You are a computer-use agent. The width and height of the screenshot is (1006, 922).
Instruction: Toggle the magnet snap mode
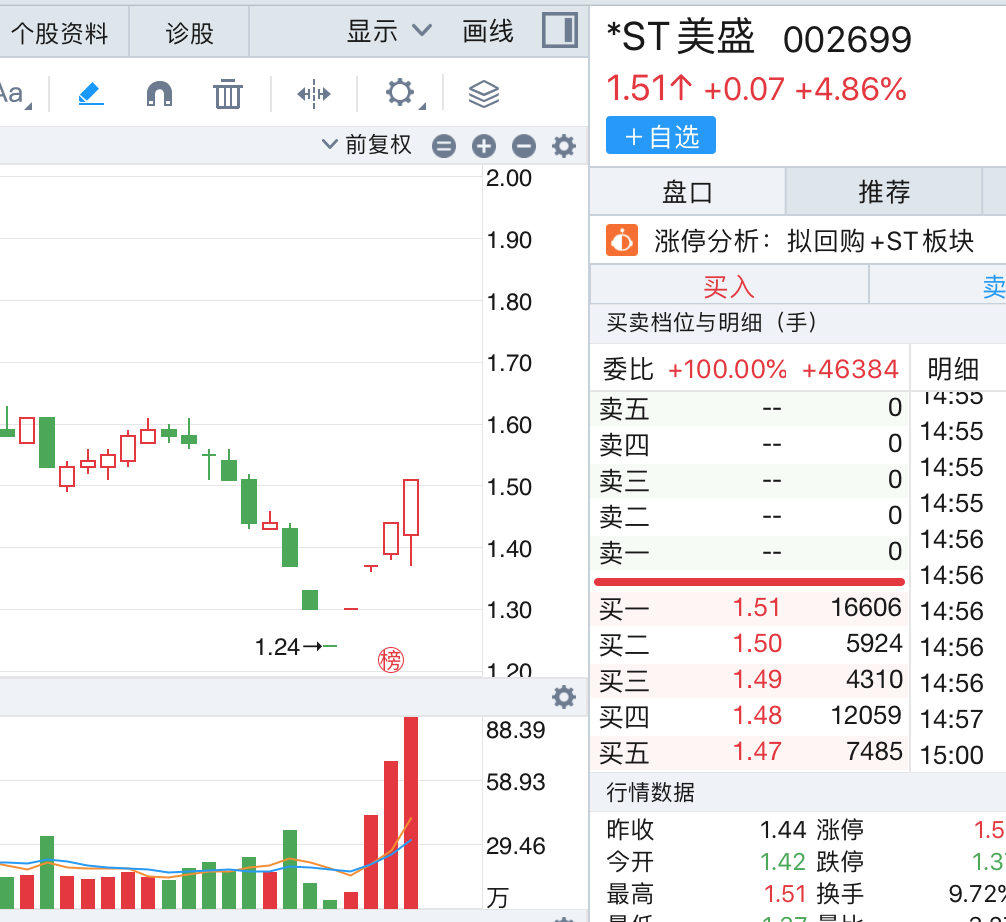coord(159,94)
